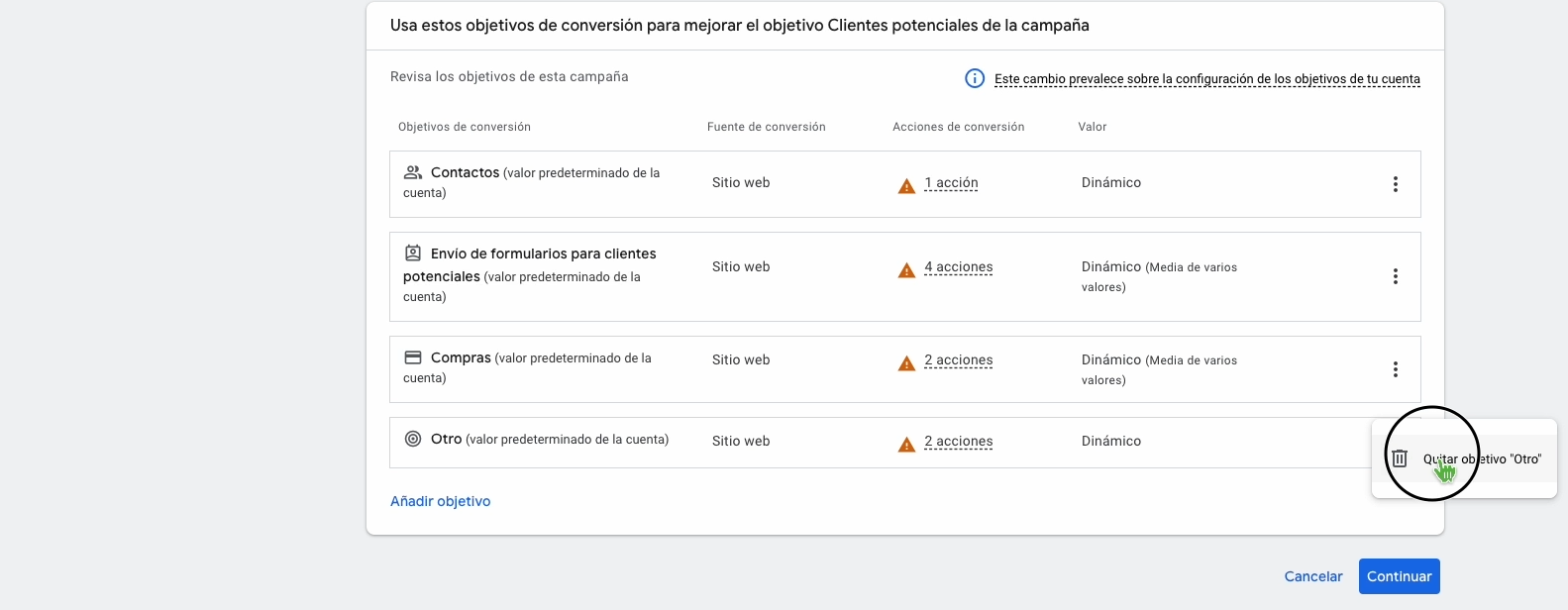The height and width of the screenshot is (610, 1568).
Task: Click the Cancelar button
Action: pos(1313,576)
